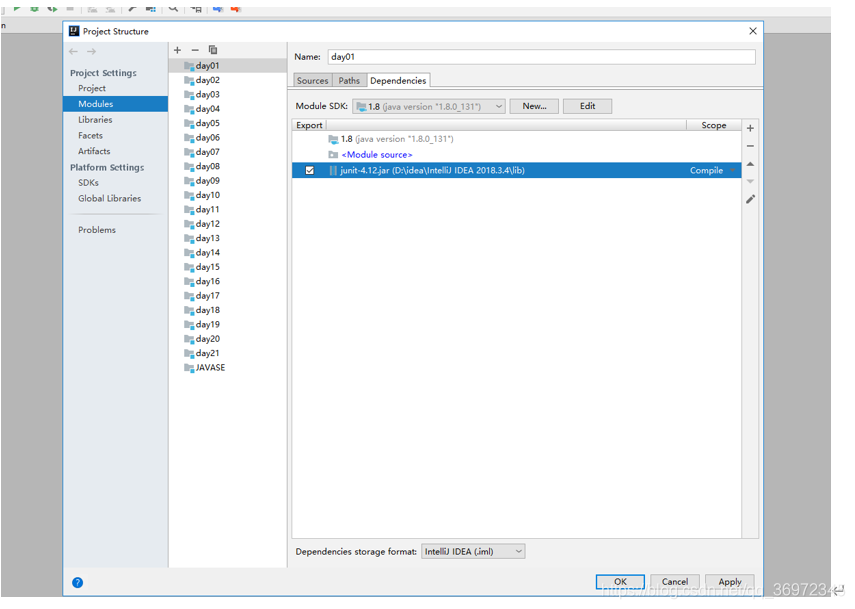Click the Cancel button
855x609 pixels.
pyautogui.click(x=675, y=582)
